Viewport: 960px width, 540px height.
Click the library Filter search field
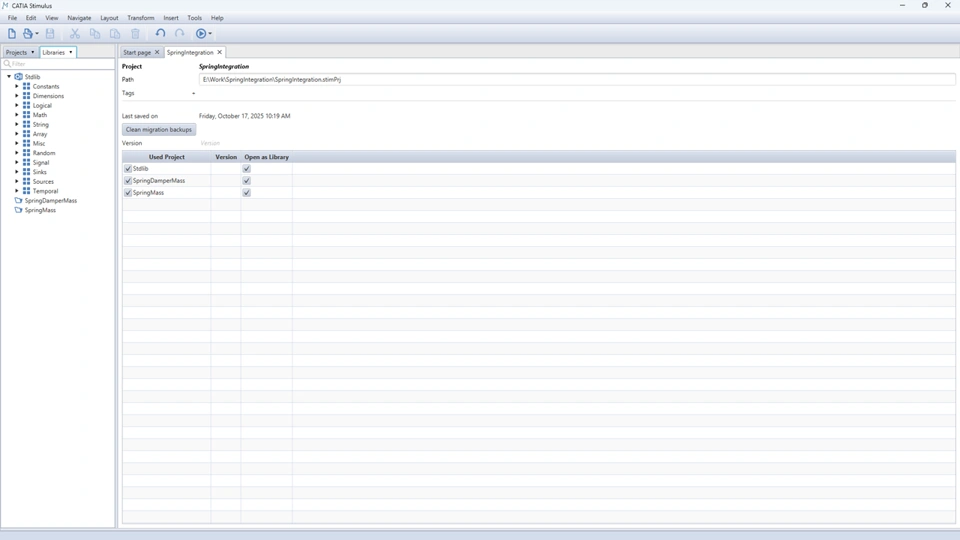(59, 64)
